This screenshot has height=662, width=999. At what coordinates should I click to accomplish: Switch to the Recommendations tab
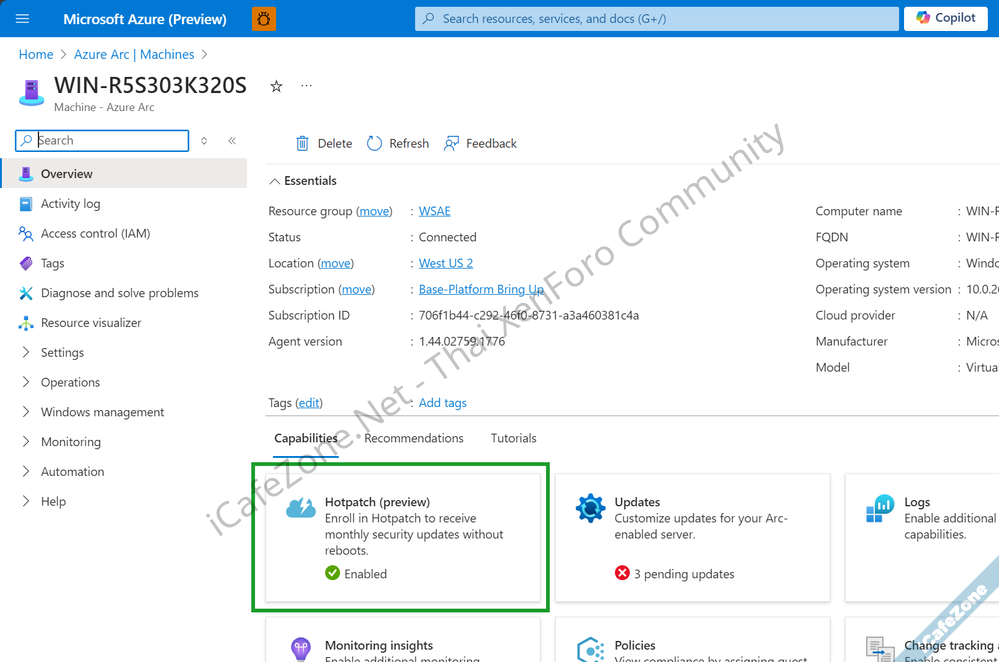tap(414, 438)
